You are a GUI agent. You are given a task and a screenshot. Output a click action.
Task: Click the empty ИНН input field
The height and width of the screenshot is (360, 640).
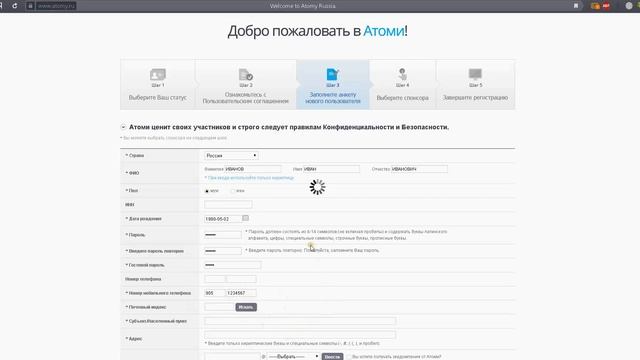[228, 204]
